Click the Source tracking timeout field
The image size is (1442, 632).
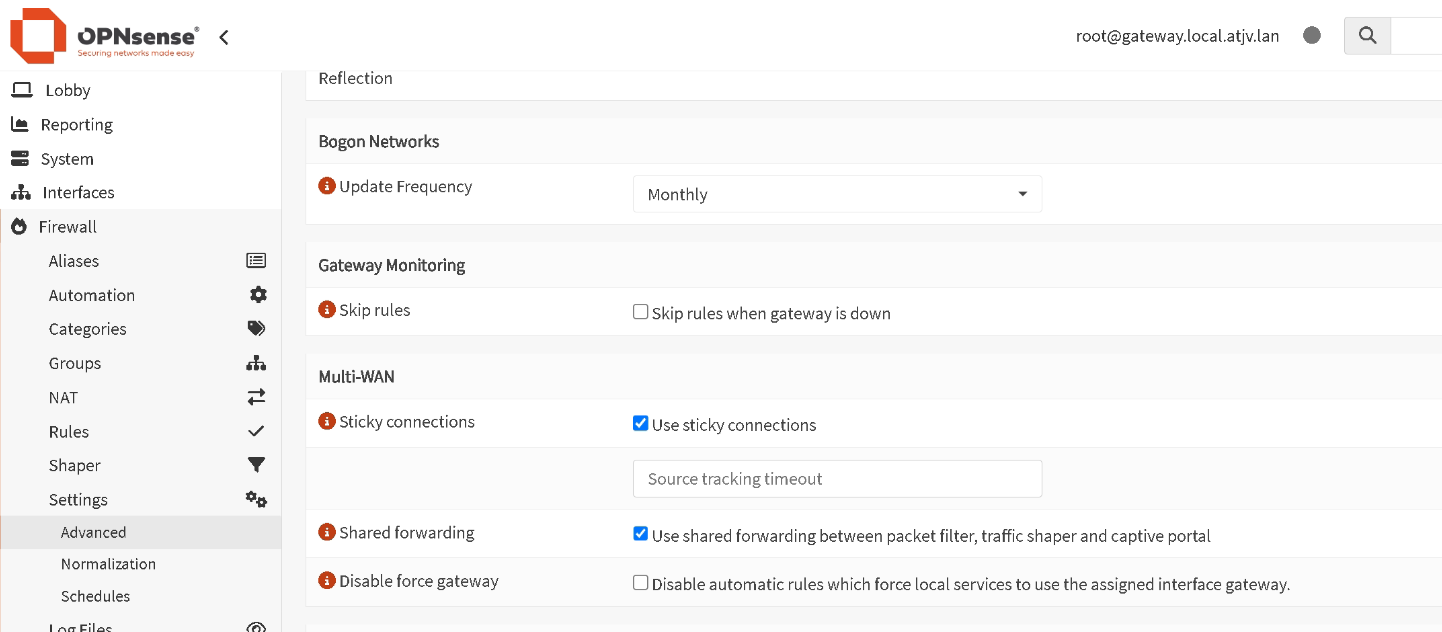click(x=837, y=479)
